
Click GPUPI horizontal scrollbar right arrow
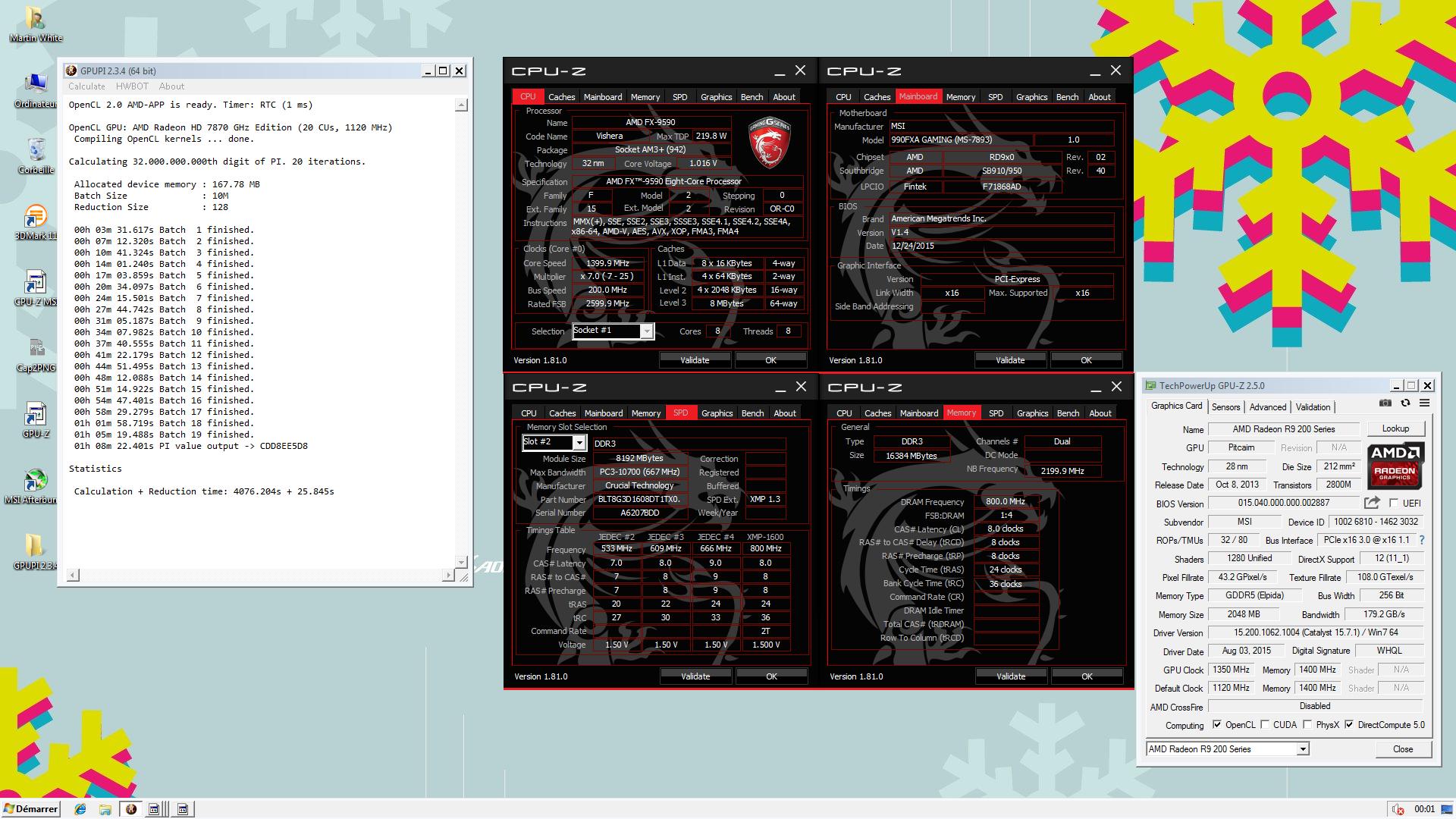point(449,576)
